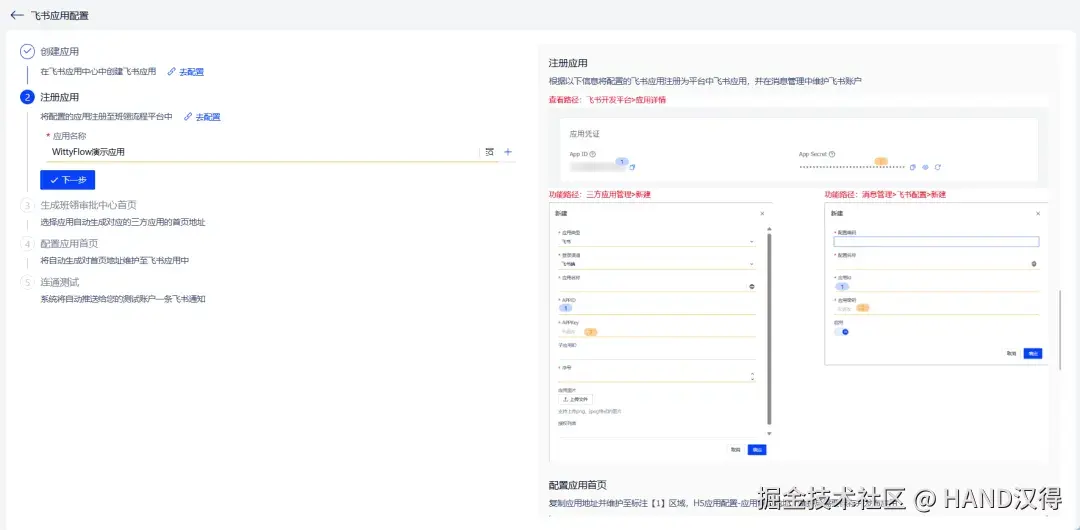Click step number 4 circle
Image resolution: width=1080 pixels, height=530 pixels.
27,243
